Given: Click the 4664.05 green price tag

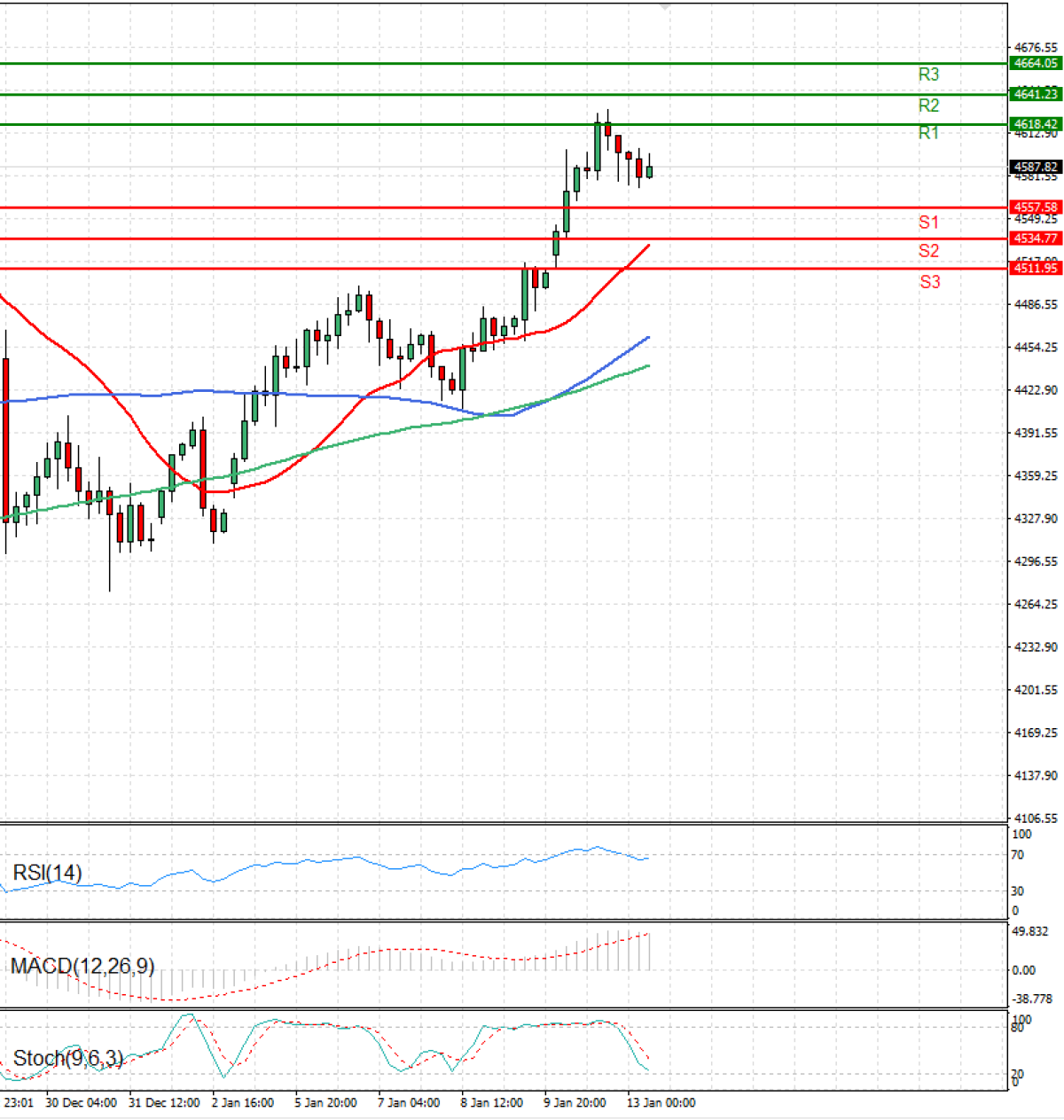Looking at the screenshot, I should tap(1035, 63).
